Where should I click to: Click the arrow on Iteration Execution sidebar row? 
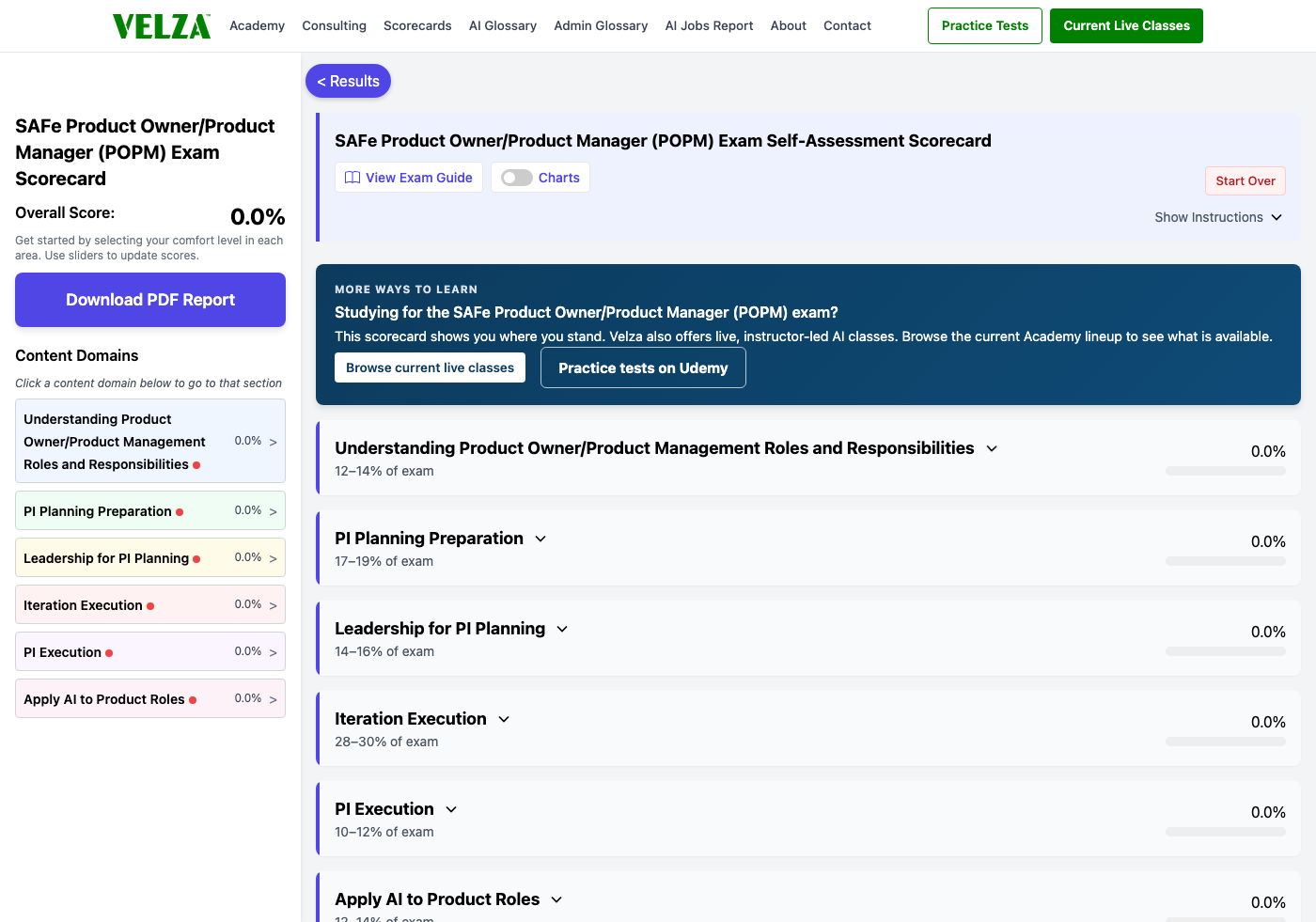[274, 605]
